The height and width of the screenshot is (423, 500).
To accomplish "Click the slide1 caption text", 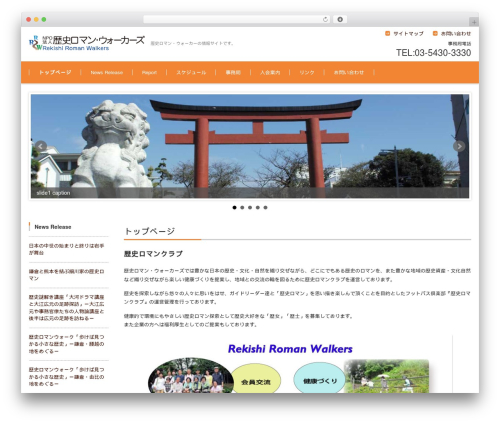I will click(x=53, y=193).
